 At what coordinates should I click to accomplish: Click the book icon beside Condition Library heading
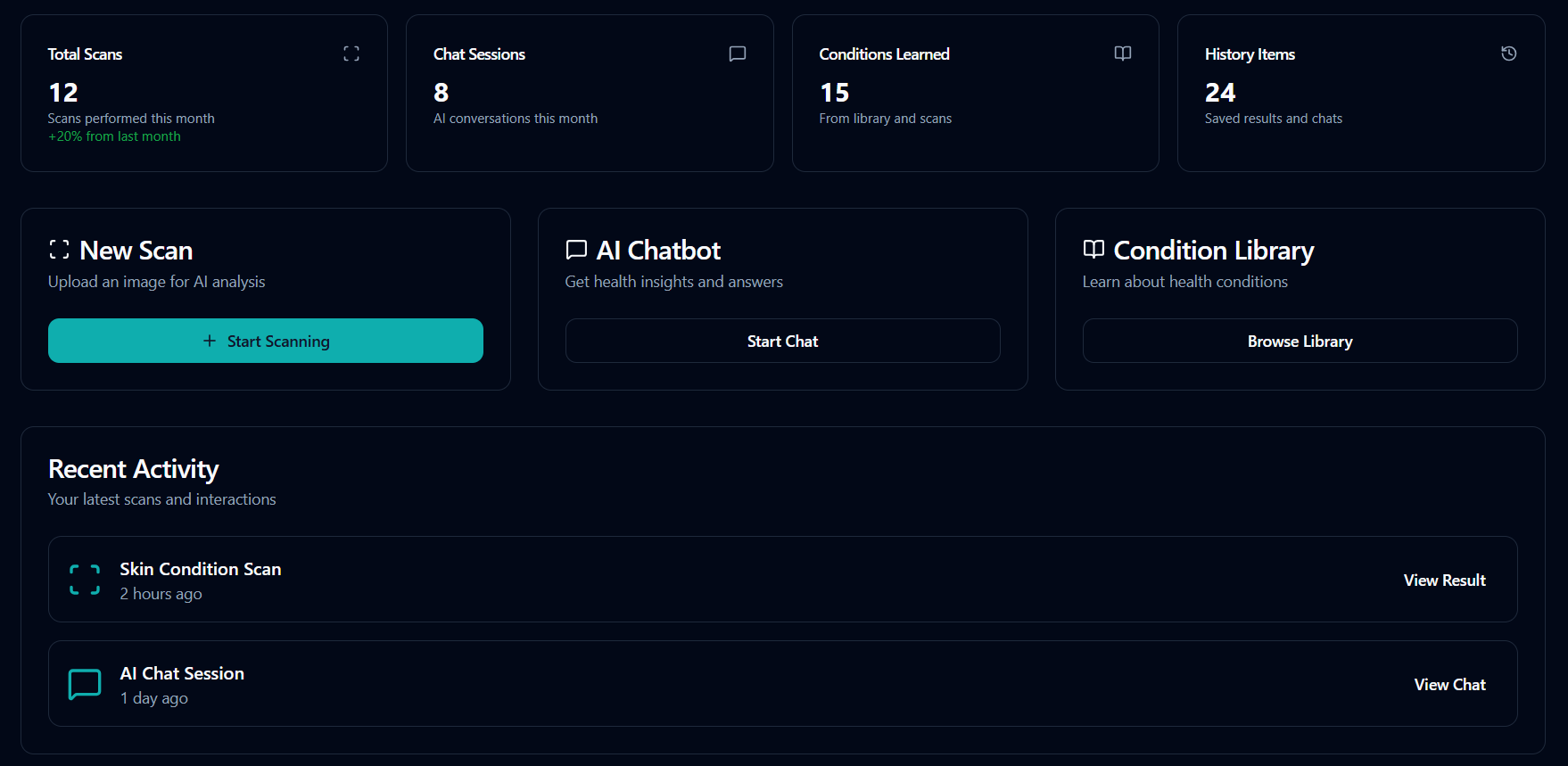click(1093, 250)
